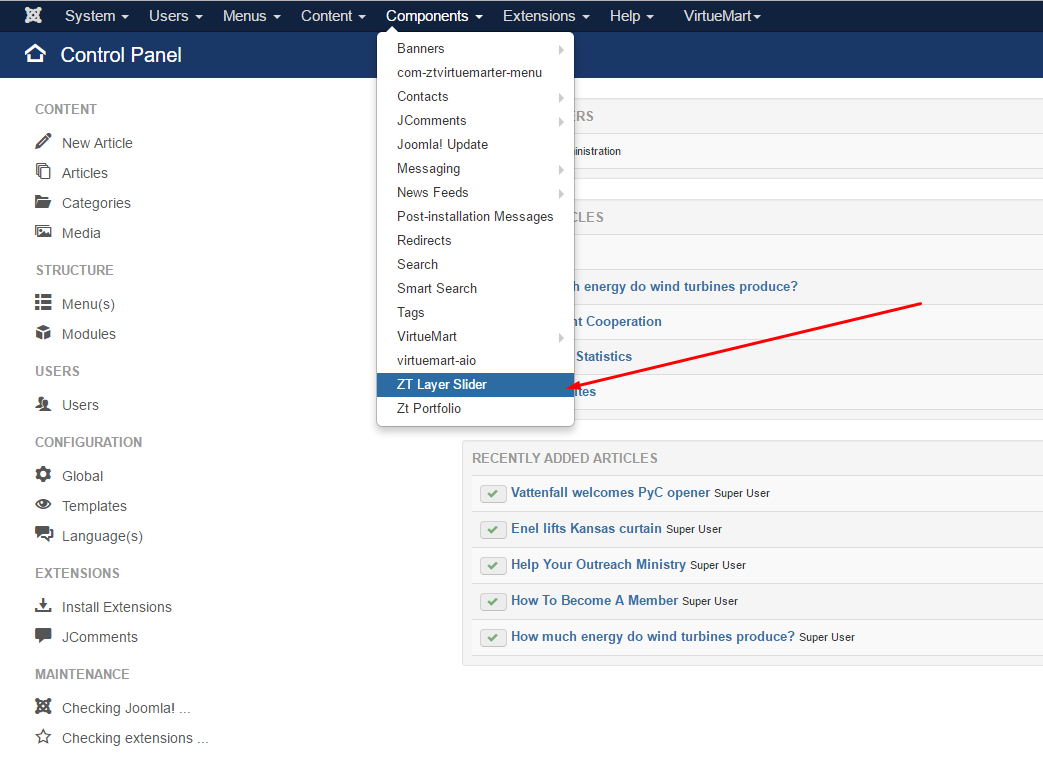Viewport: 1043px width, 763px height.
Task: Open the article Vattenfall welcomes PyC opener
Action: pyautogui.click(x=611, y=492)
